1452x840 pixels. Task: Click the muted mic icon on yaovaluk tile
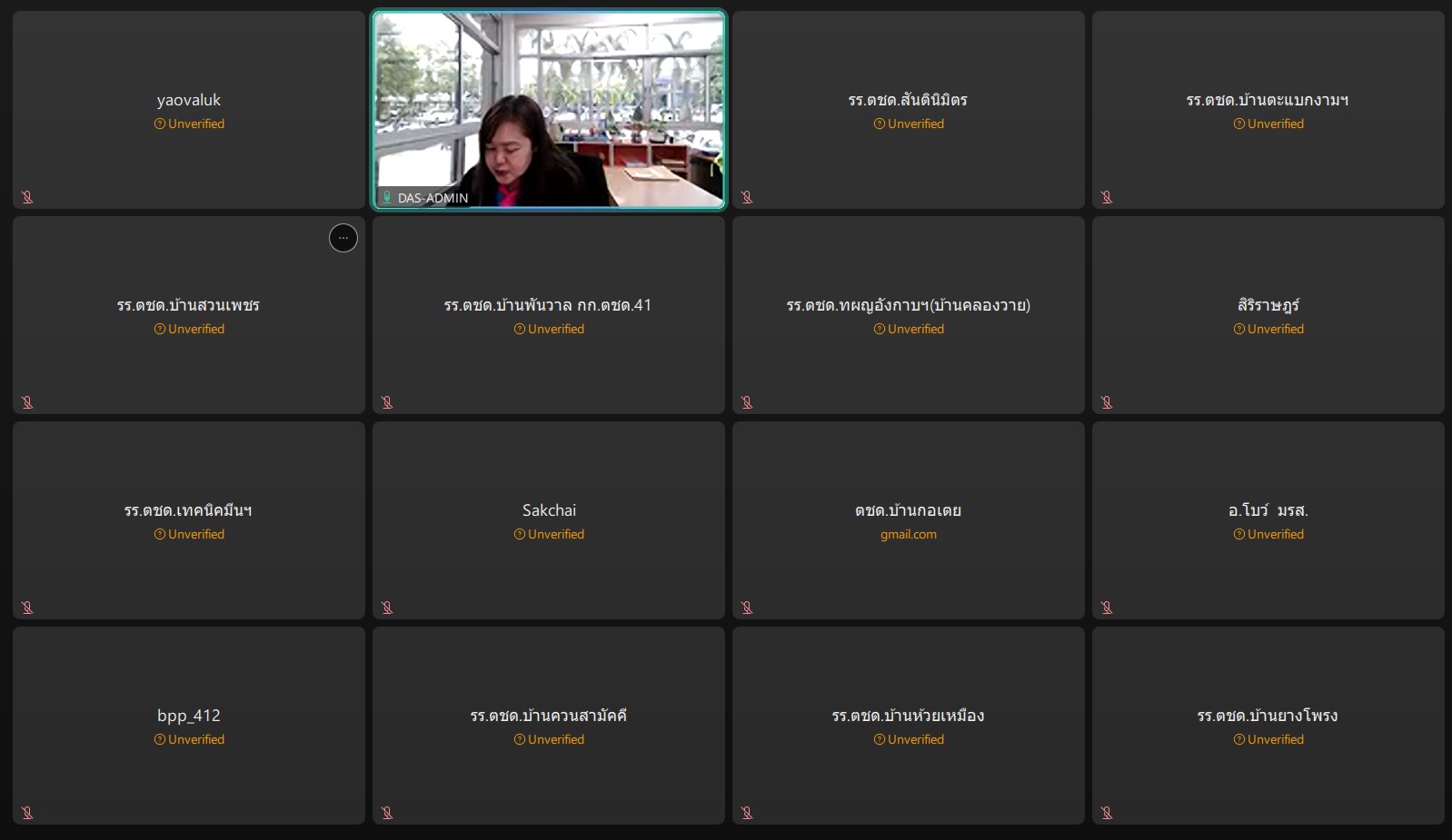click(x=27, y=197)
